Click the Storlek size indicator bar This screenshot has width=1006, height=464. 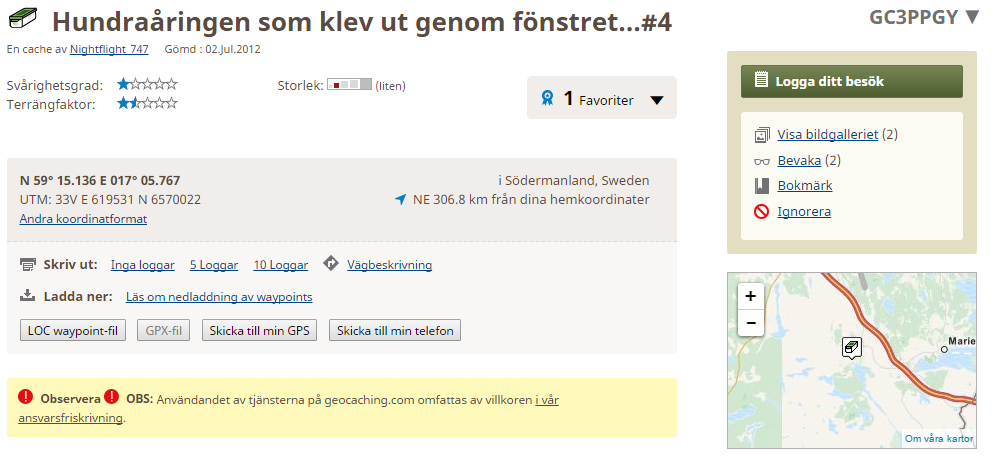pos(349,85)
